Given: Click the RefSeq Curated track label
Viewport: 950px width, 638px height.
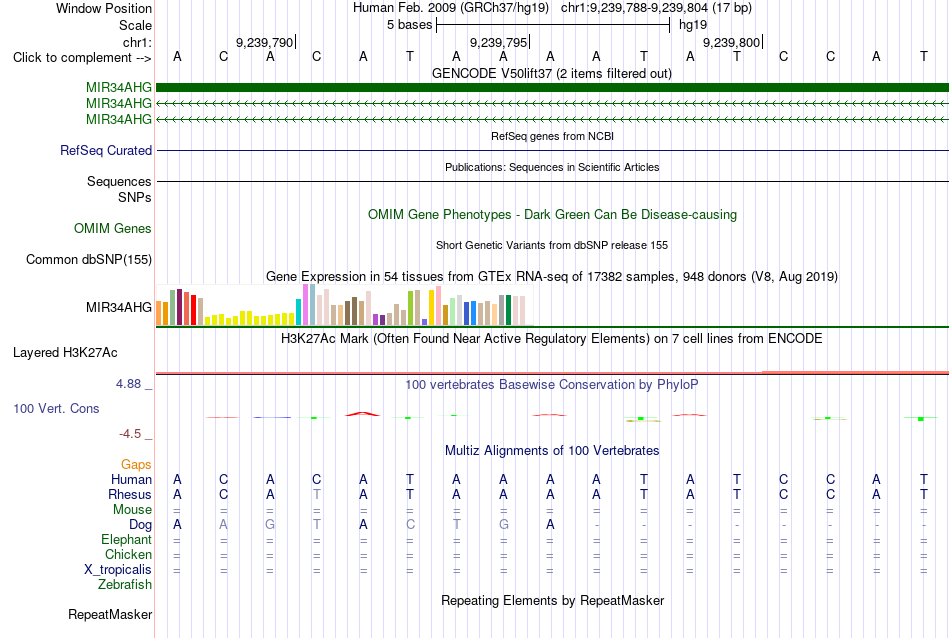Looking at the screenshot, I should click(x=106, y=150).
